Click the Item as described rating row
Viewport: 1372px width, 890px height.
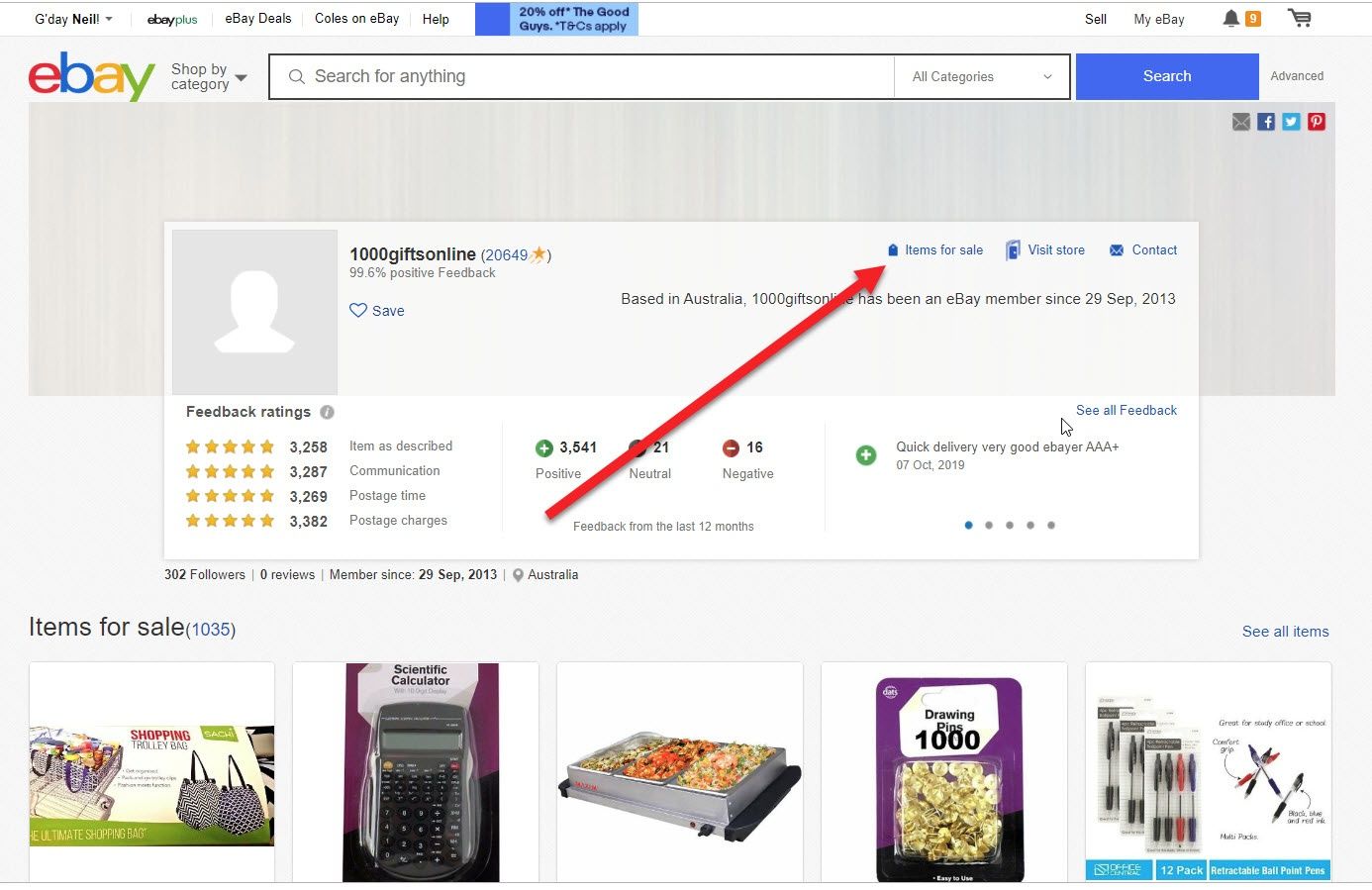click(x=319, y=446)
